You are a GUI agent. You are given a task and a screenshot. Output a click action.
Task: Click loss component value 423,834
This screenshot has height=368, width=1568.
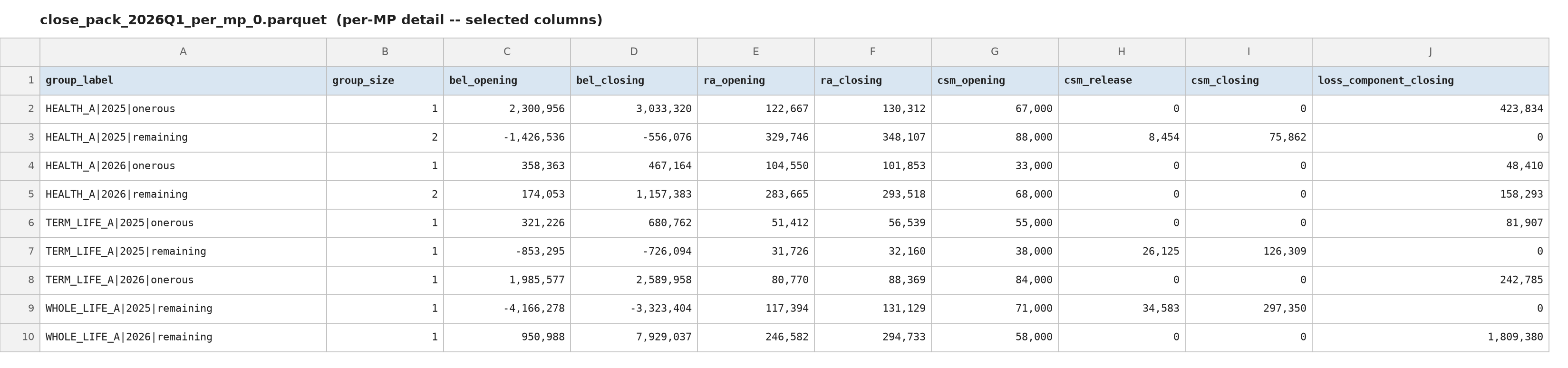click(x=1431, y=109)
